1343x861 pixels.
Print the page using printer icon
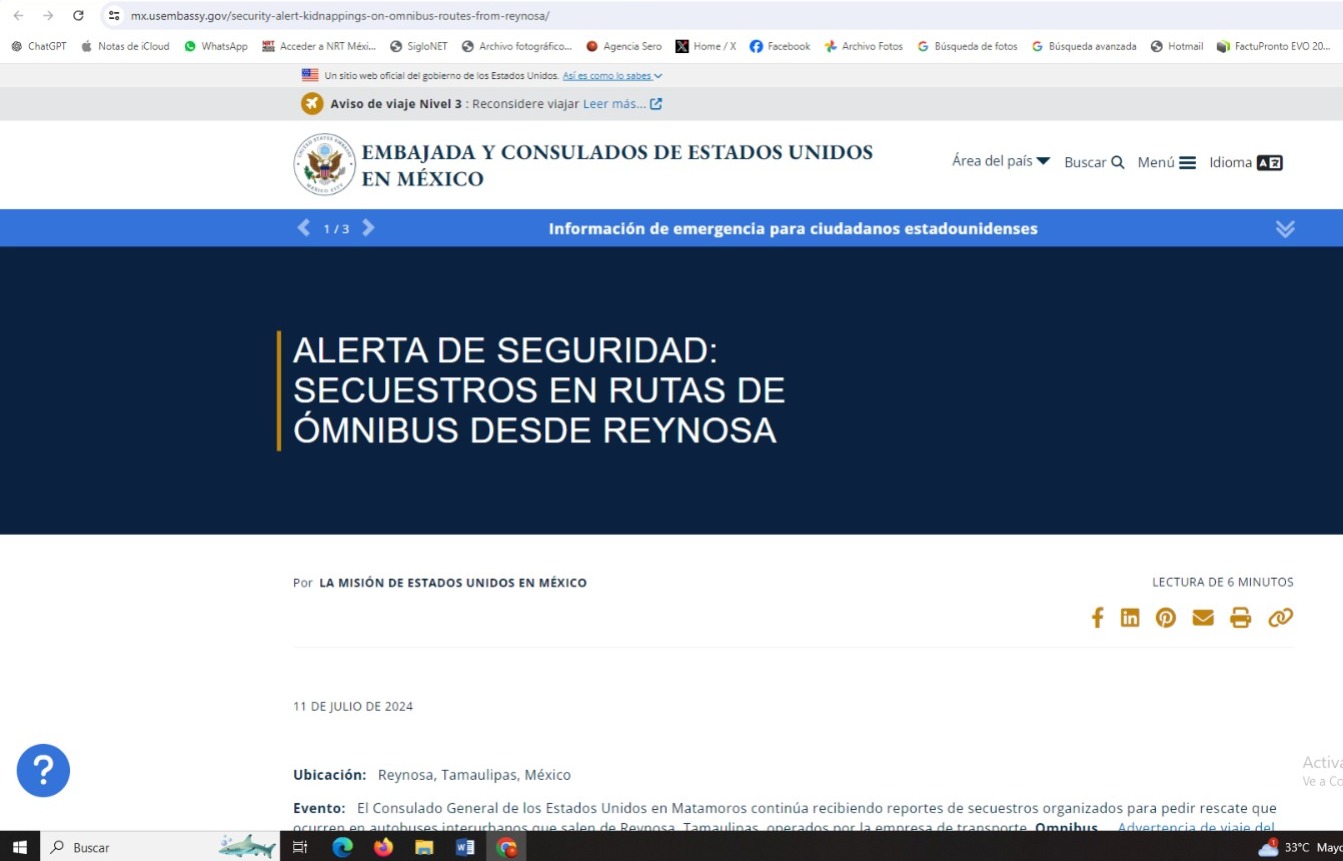tap(1240, 618)
